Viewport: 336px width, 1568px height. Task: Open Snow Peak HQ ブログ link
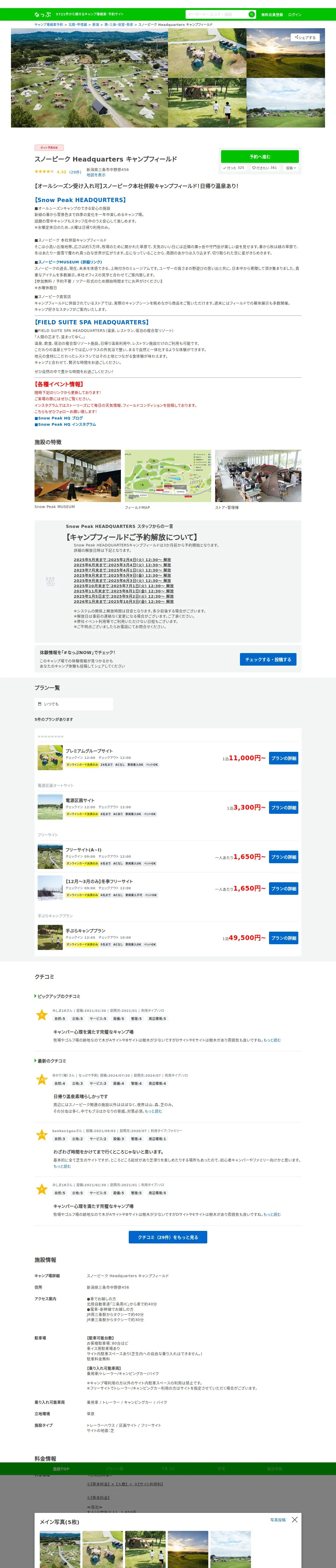click(60, 418)
